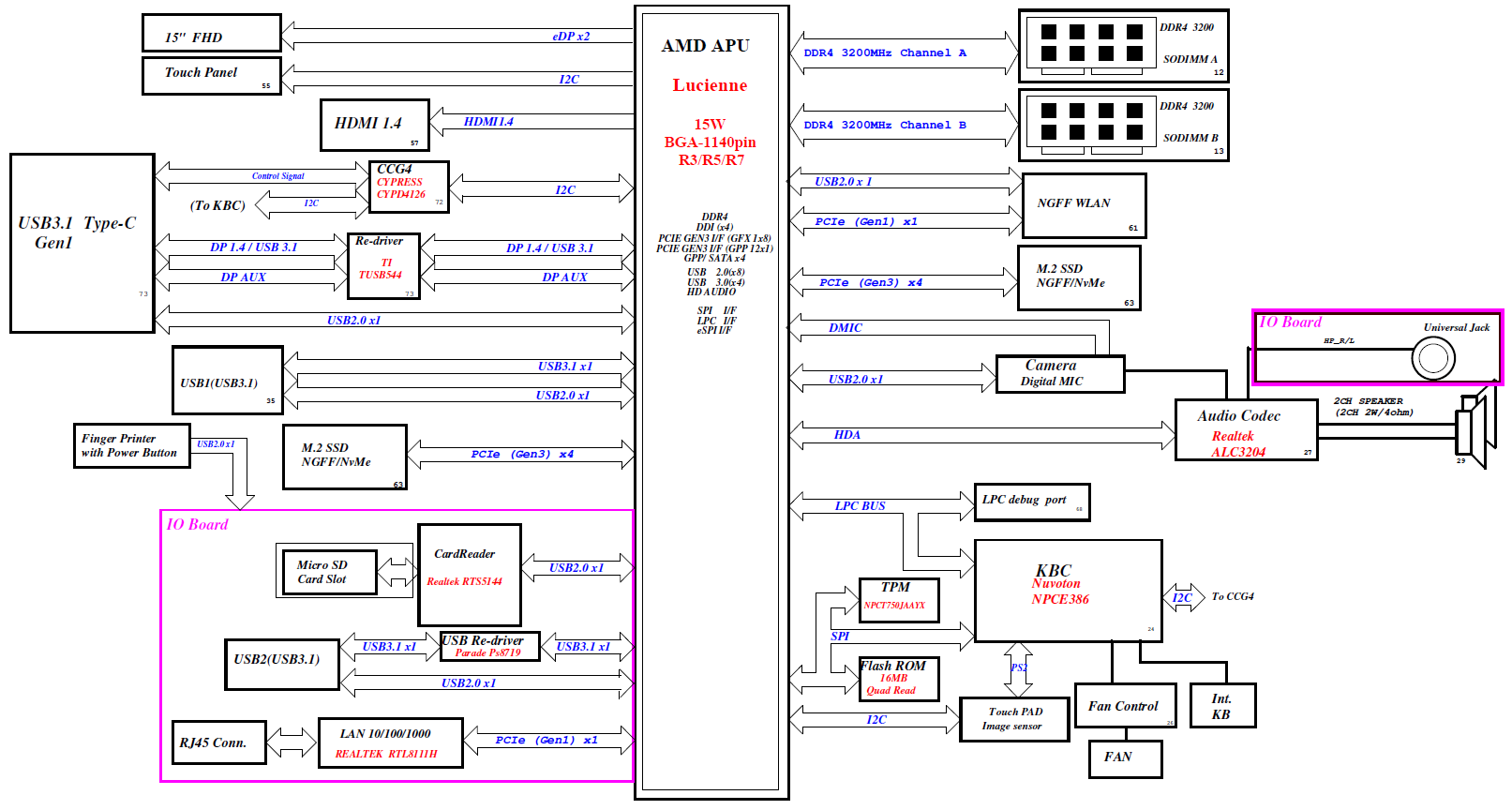
Task: Click the Universal Jack circular connector symbol
Action: click(1432, 357)
